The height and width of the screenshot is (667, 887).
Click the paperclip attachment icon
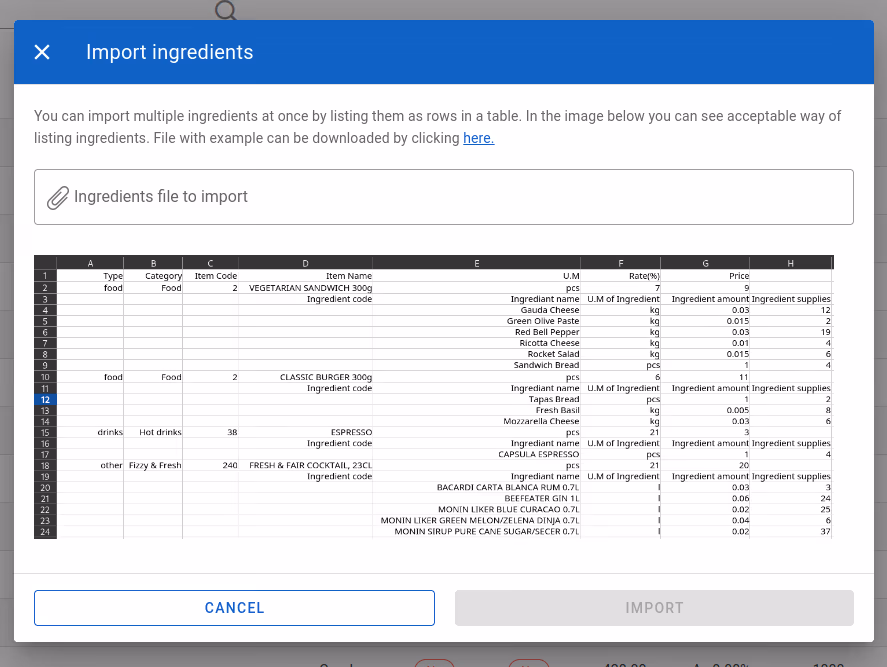pyautogui.click(x=58, y=197)
